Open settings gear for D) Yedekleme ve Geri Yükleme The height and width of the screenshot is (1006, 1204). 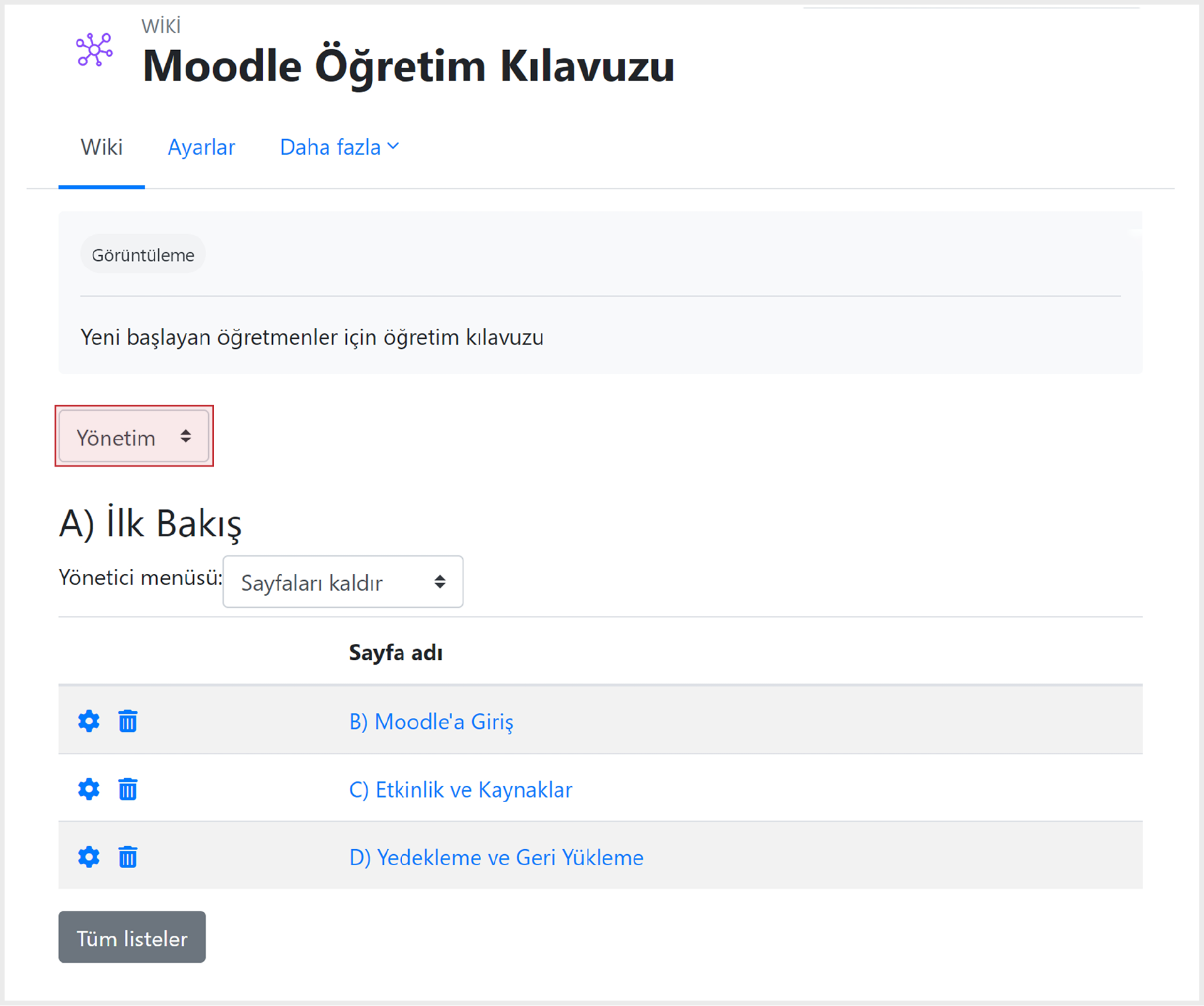point(88,857)
